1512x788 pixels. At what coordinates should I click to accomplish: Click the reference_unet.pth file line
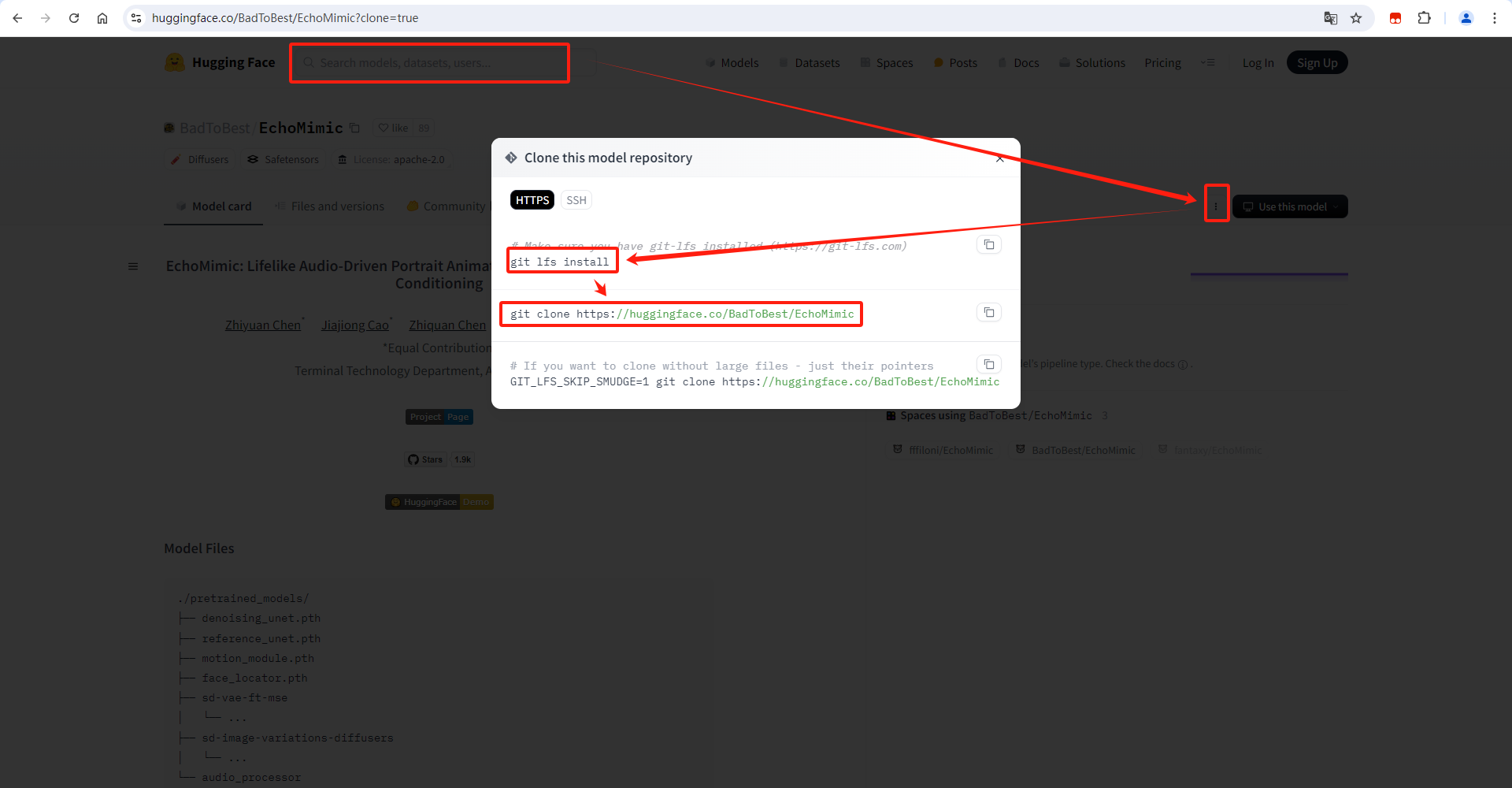point(261,639)
